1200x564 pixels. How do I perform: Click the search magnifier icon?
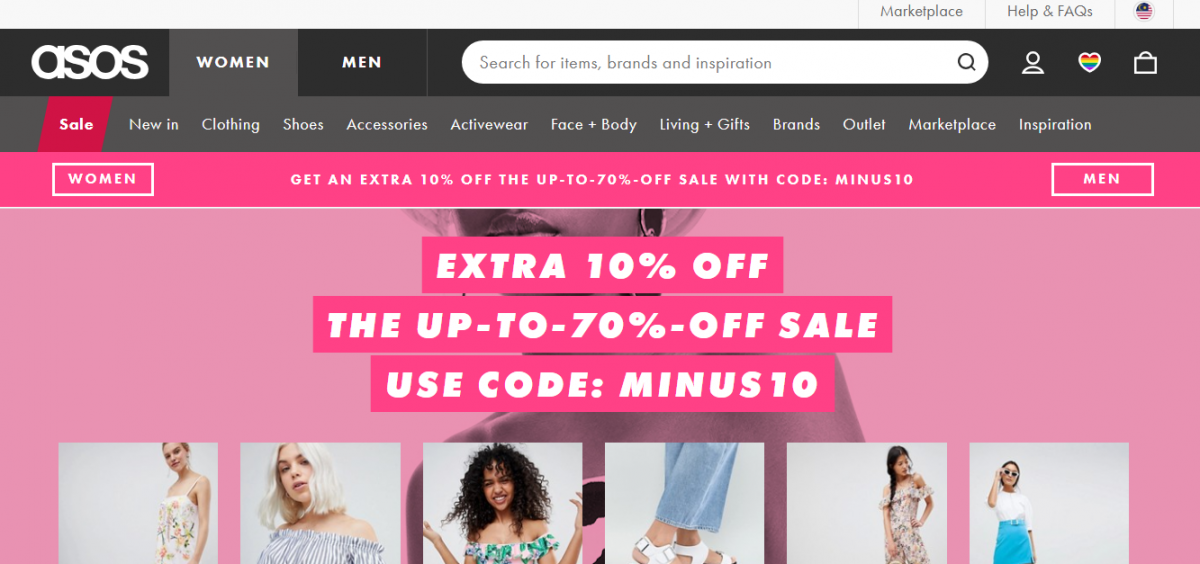pyautogui.click(x=966, y=62)
